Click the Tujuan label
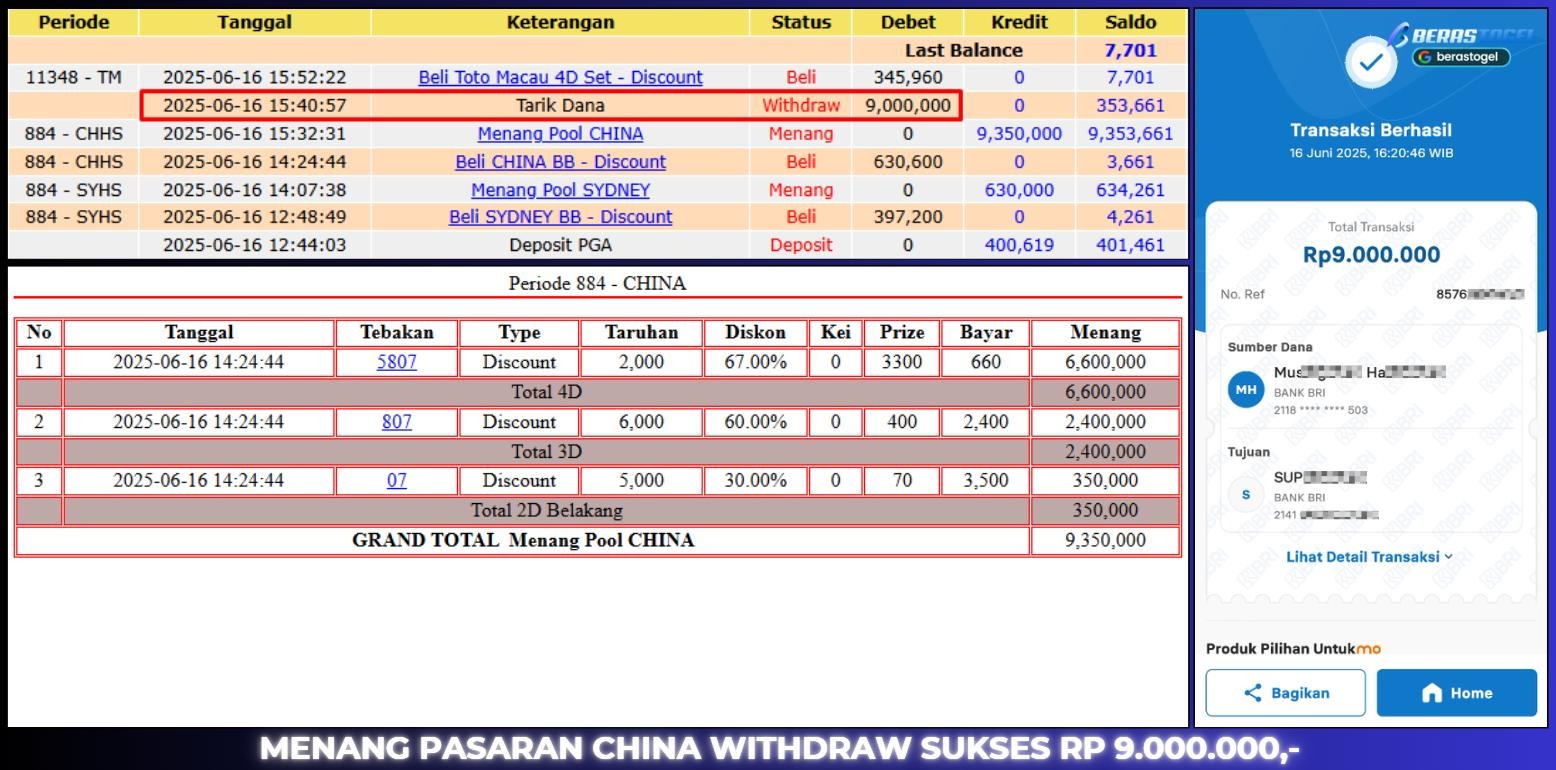Screen dimensions: 1556x770 tap(1249, 452)
